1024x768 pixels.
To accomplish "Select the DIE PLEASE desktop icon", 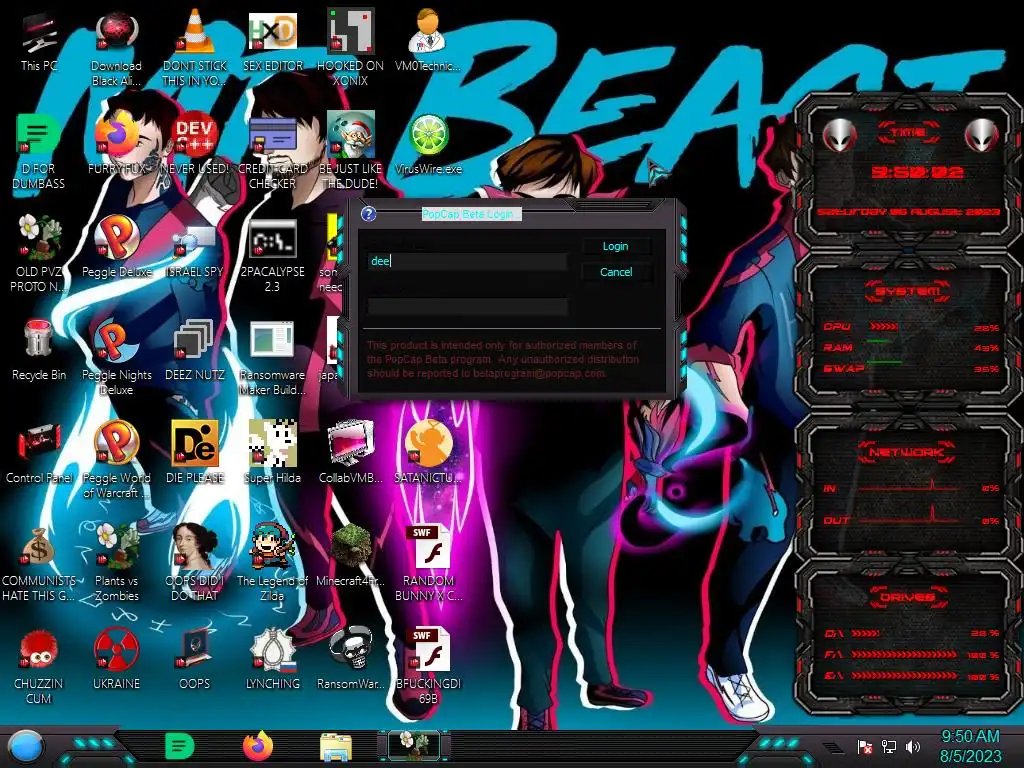I will coord(195,453).
